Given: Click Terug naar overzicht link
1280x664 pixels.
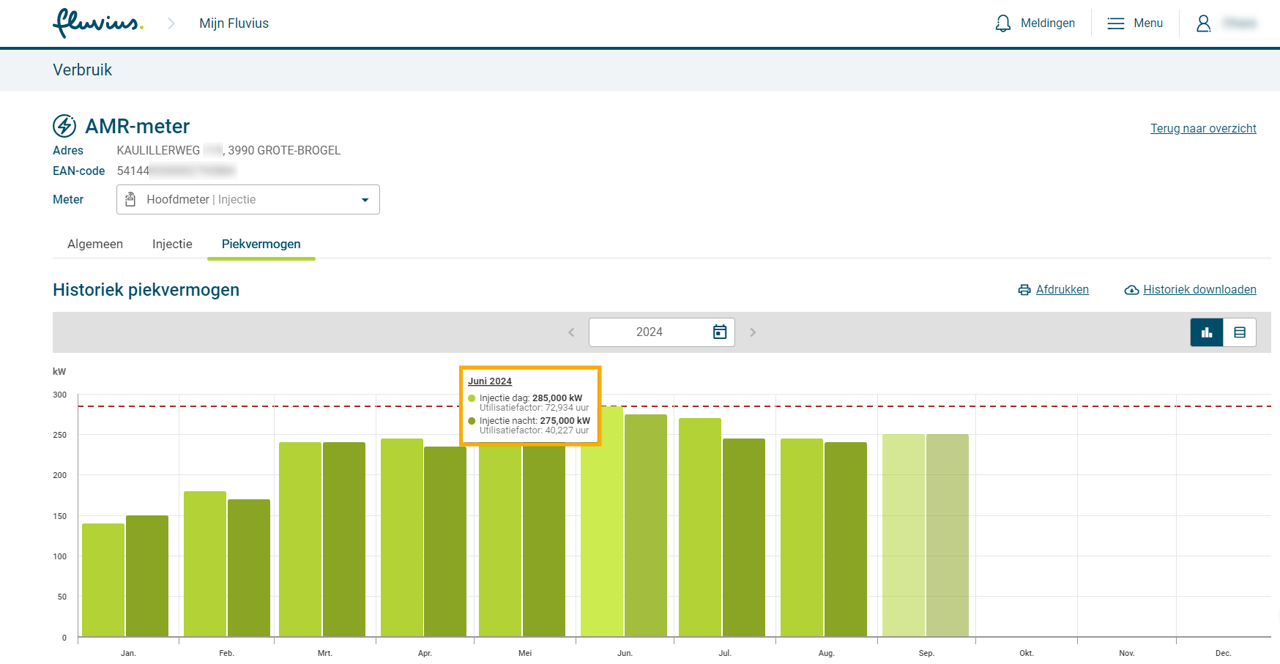Looking at the screenshot, I should click(x=1203, y=128).
